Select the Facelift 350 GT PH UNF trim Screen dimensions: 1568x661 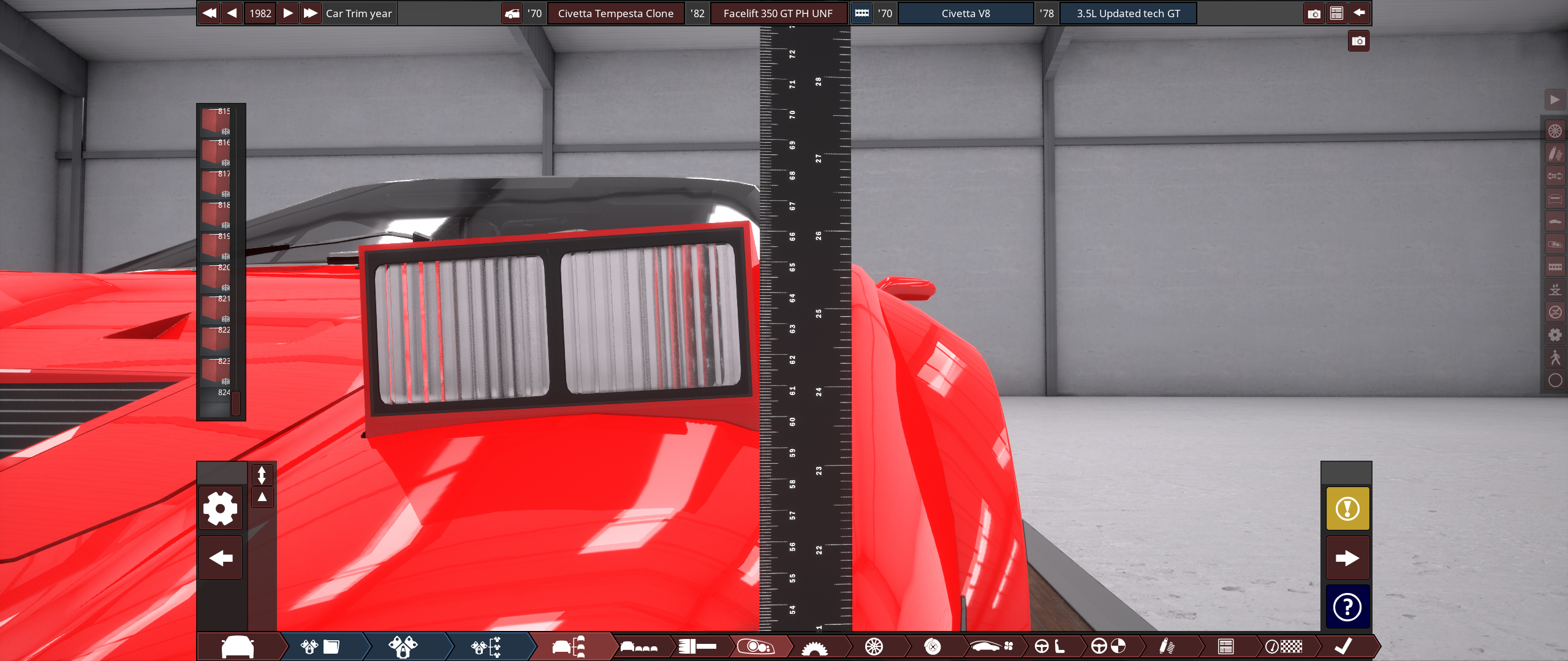point(778,13)
